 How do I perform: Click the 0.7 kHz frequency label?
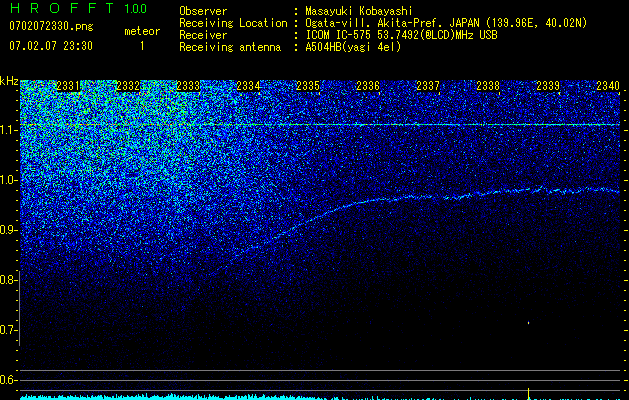click(7, 330)
